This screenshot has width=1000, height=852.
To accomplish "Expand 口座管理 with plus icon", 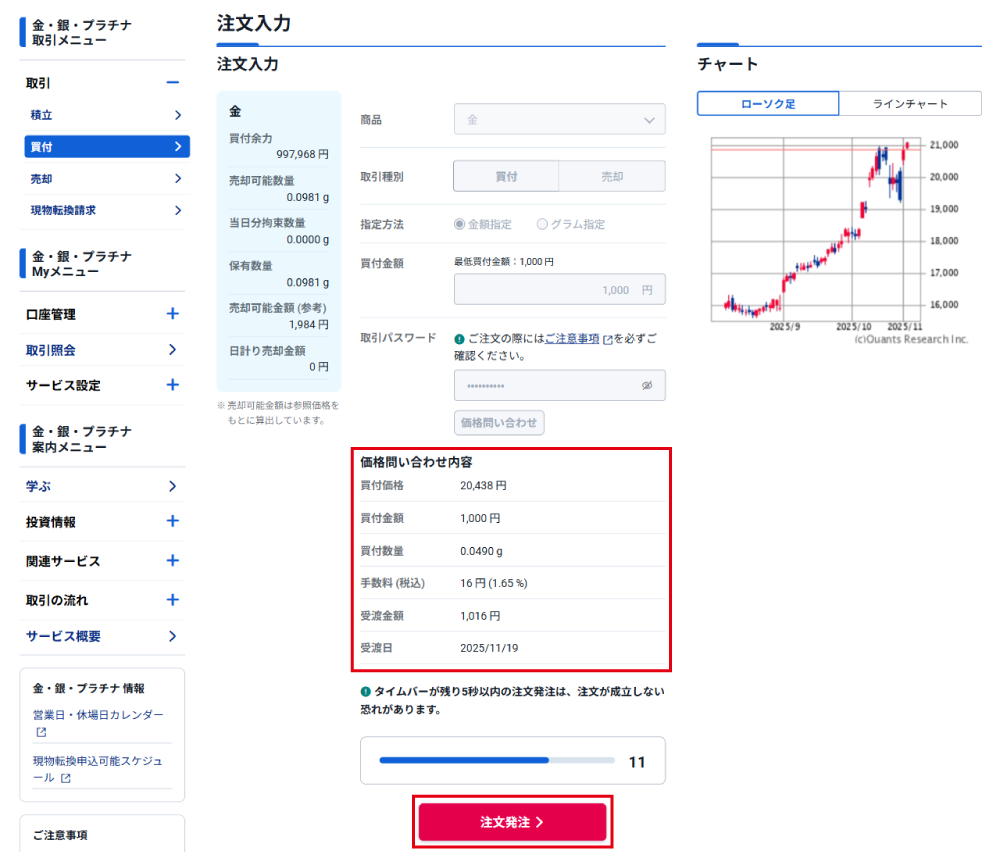I will coord(172,314).
